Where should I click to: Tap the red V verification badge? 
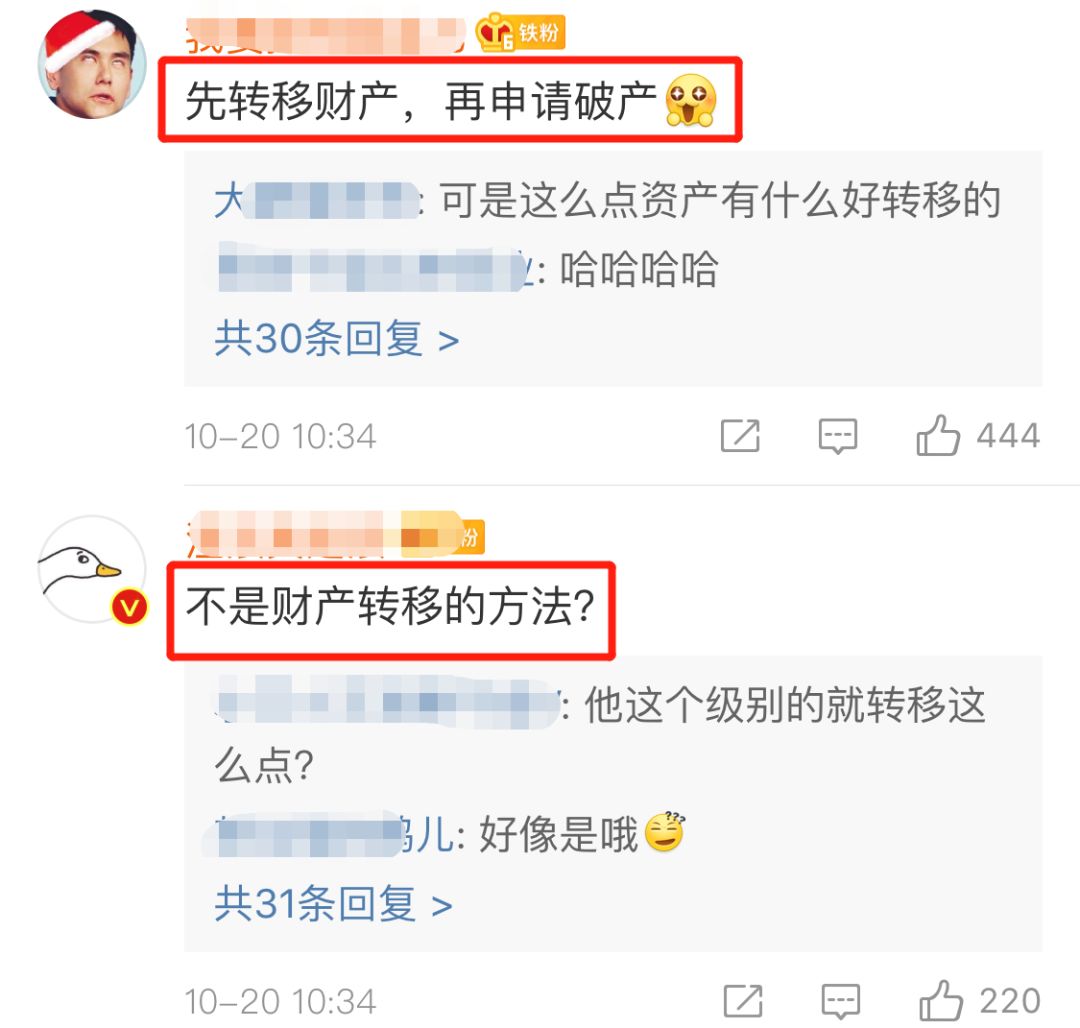point(129,607)
